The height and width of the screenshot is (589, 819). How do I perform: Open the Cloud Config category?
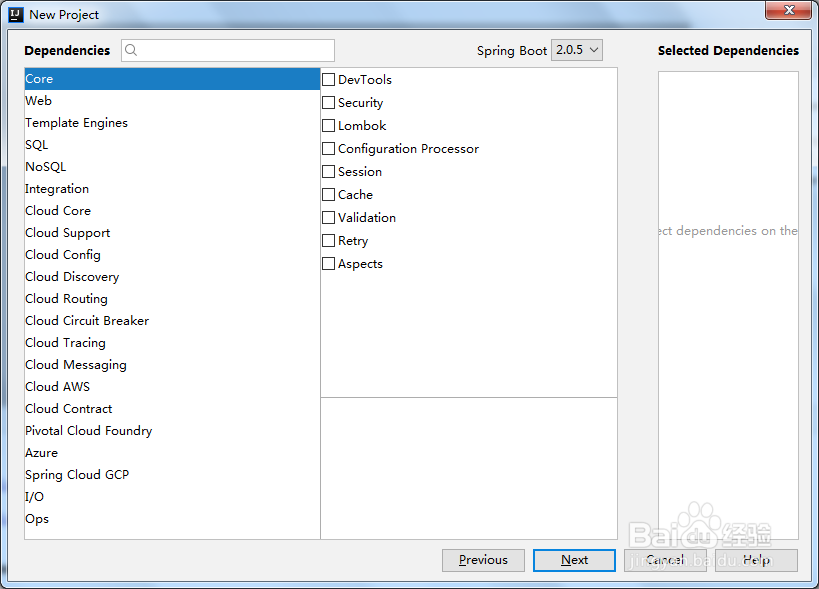pos(172,254)
